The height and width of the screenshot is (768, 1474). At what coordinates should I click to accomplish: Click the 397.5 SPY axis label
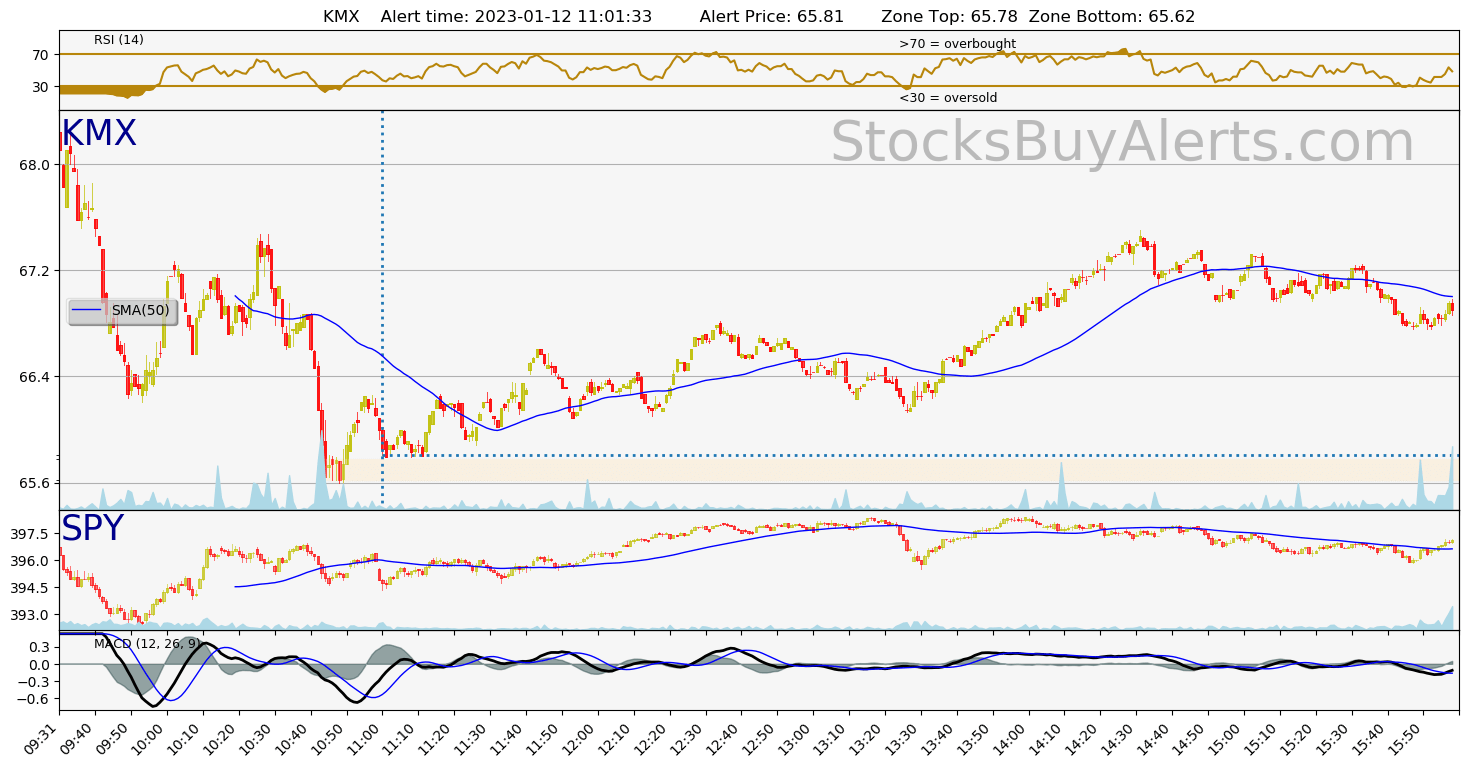(31, 534)
